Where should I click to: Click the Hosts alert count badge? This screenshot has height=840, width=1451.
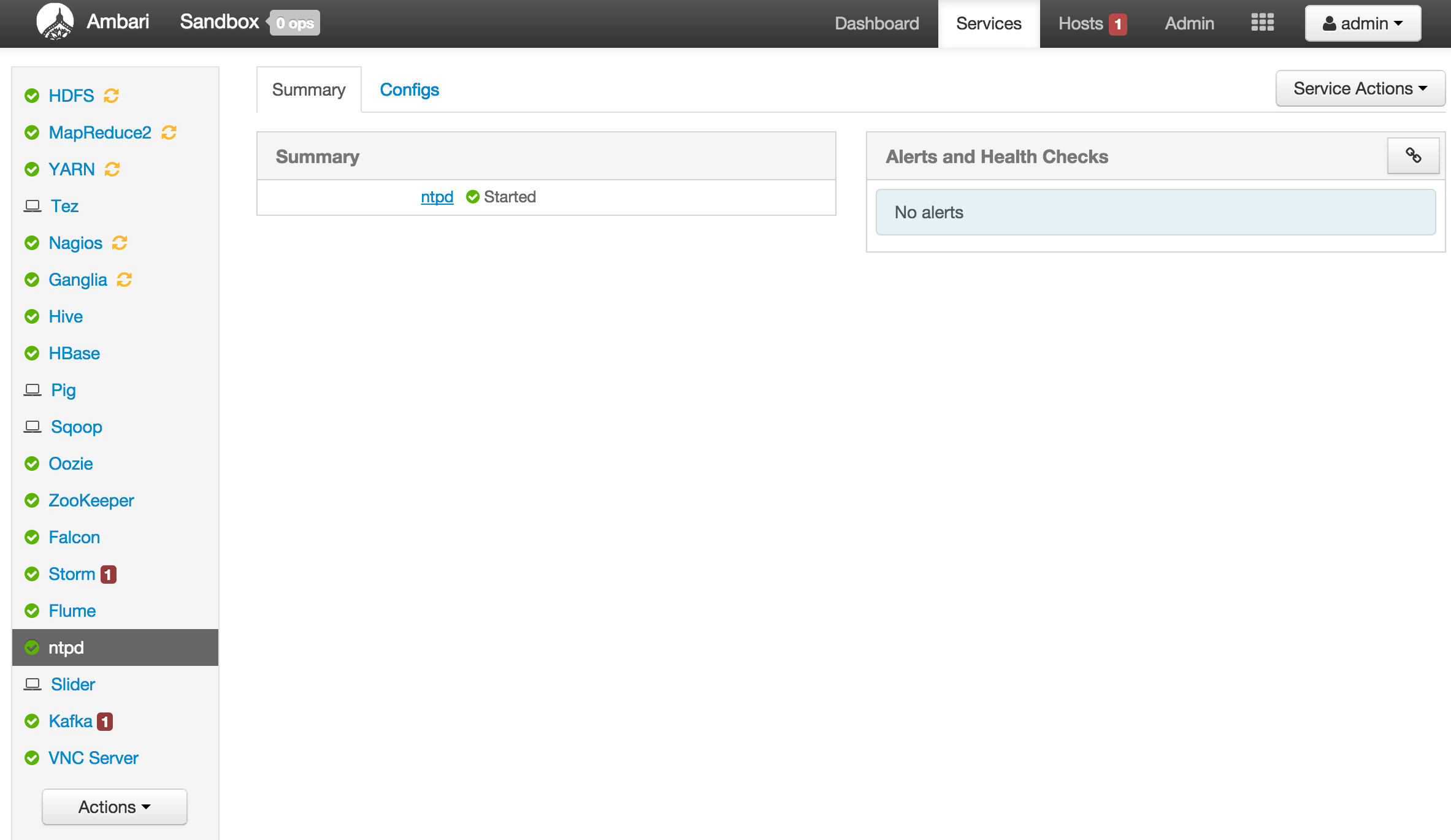[x=1118, y=24]
